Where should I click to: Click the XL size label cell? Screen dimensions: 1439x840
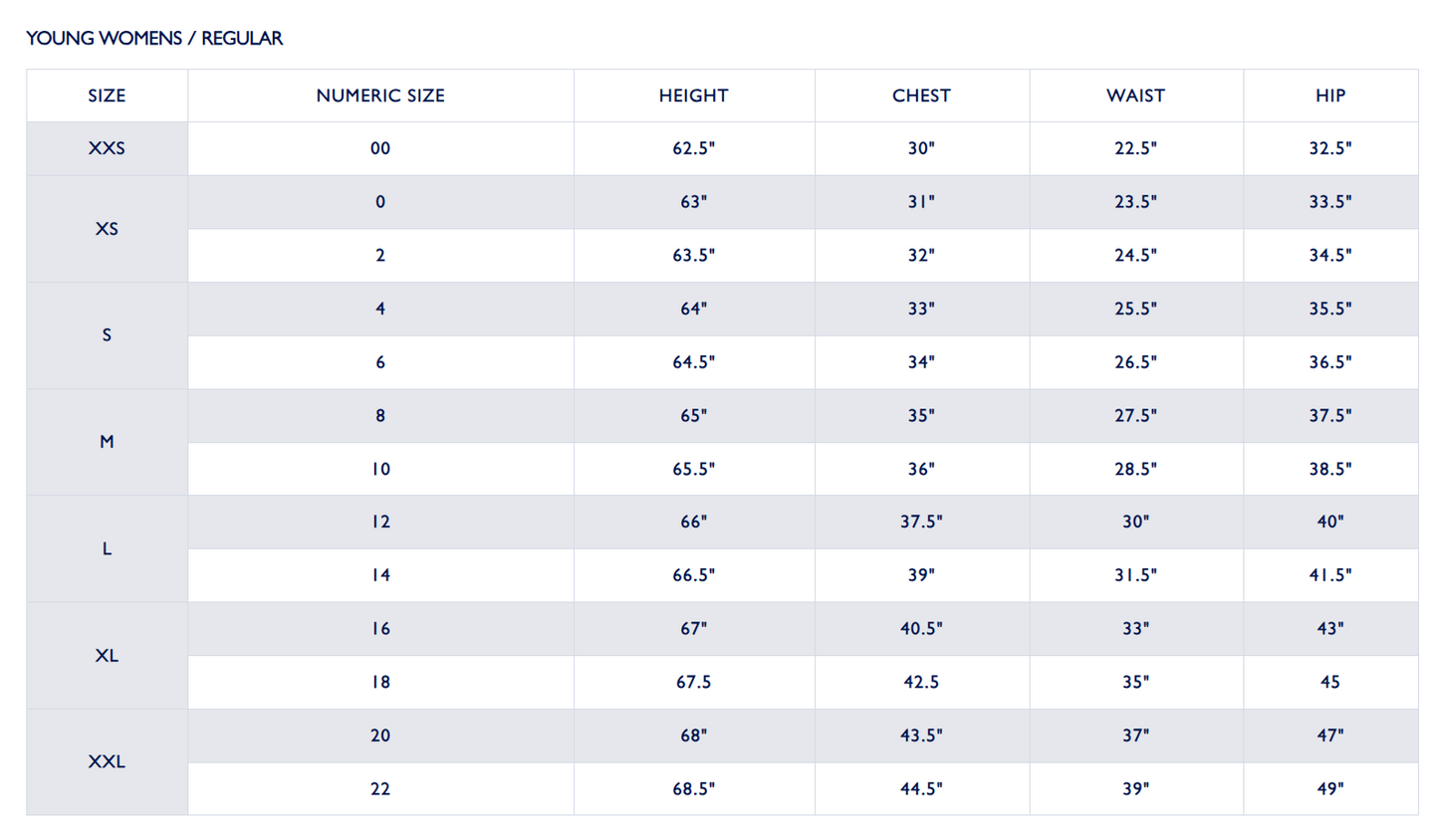point(107,656)
